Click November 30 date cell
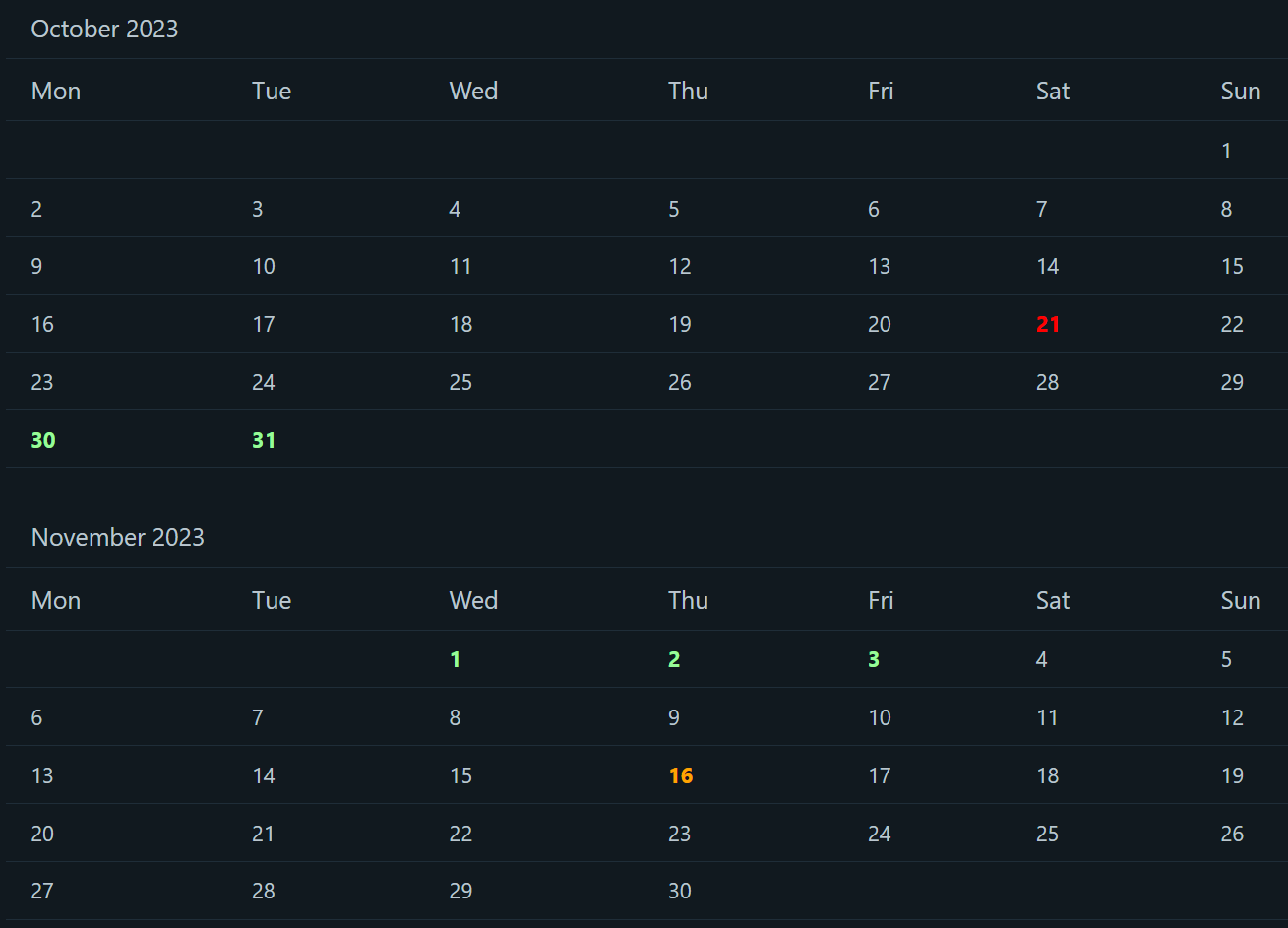 click(x=680, y=891)
